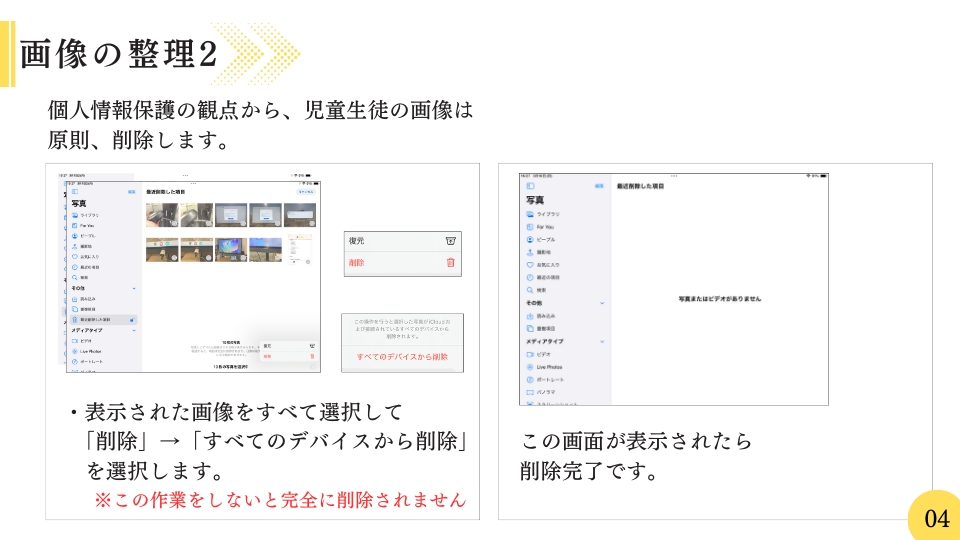Click the yellow page number 04 badge

click(936, 518)
